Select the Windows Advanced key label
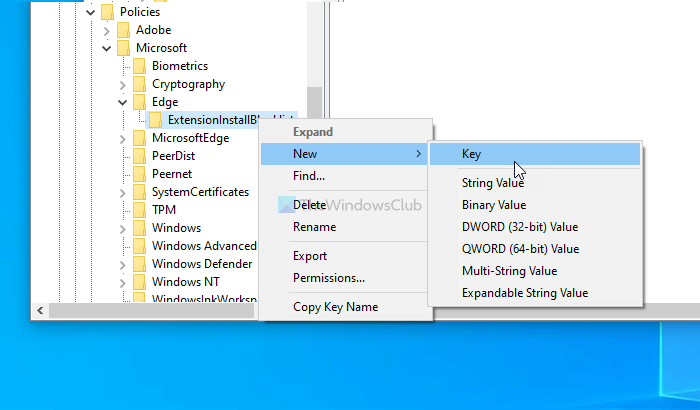This screenshot has width=700, height=410. coord(204,246)
